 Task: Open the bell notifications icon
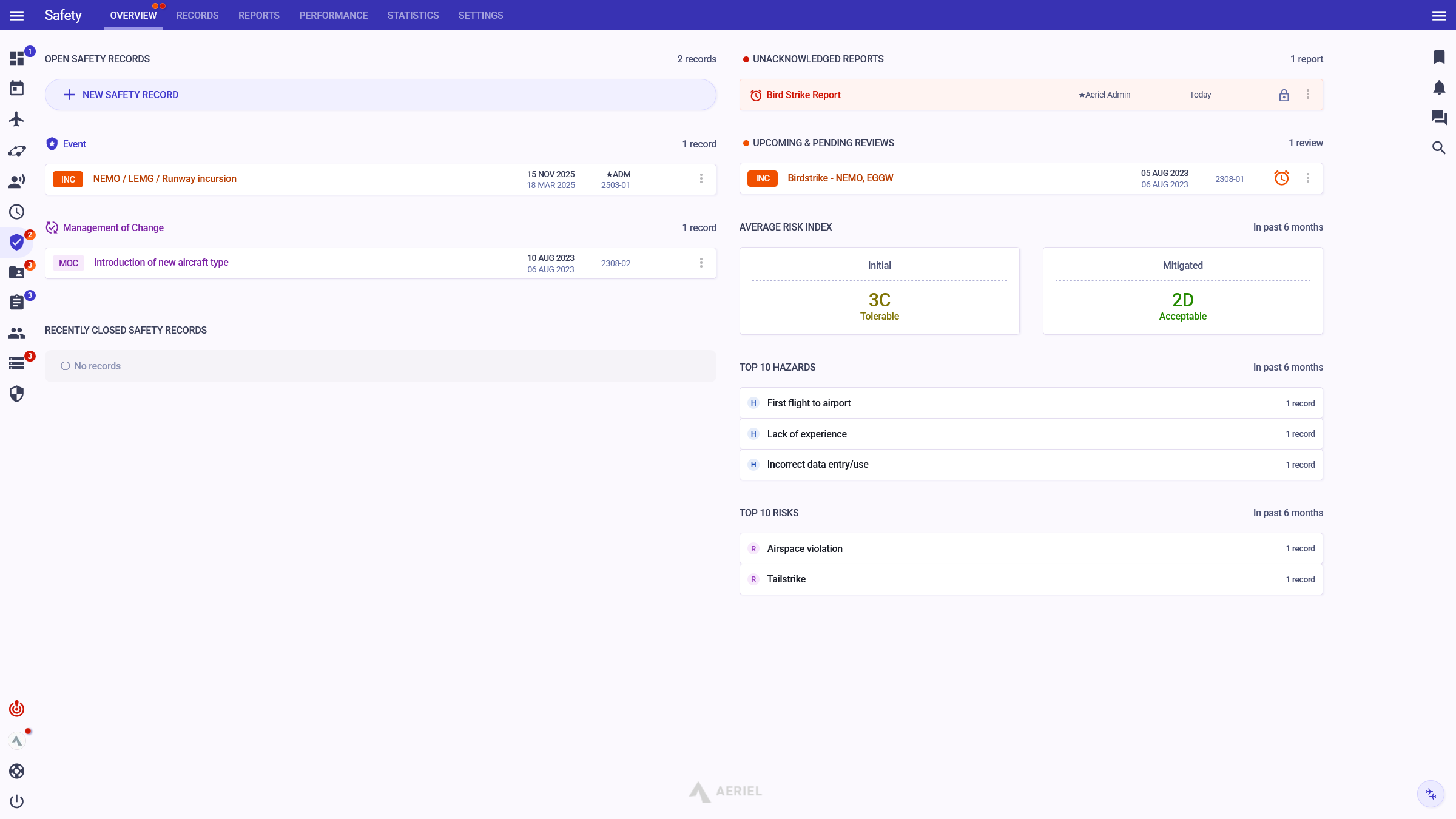click(x=1438, y=87)
